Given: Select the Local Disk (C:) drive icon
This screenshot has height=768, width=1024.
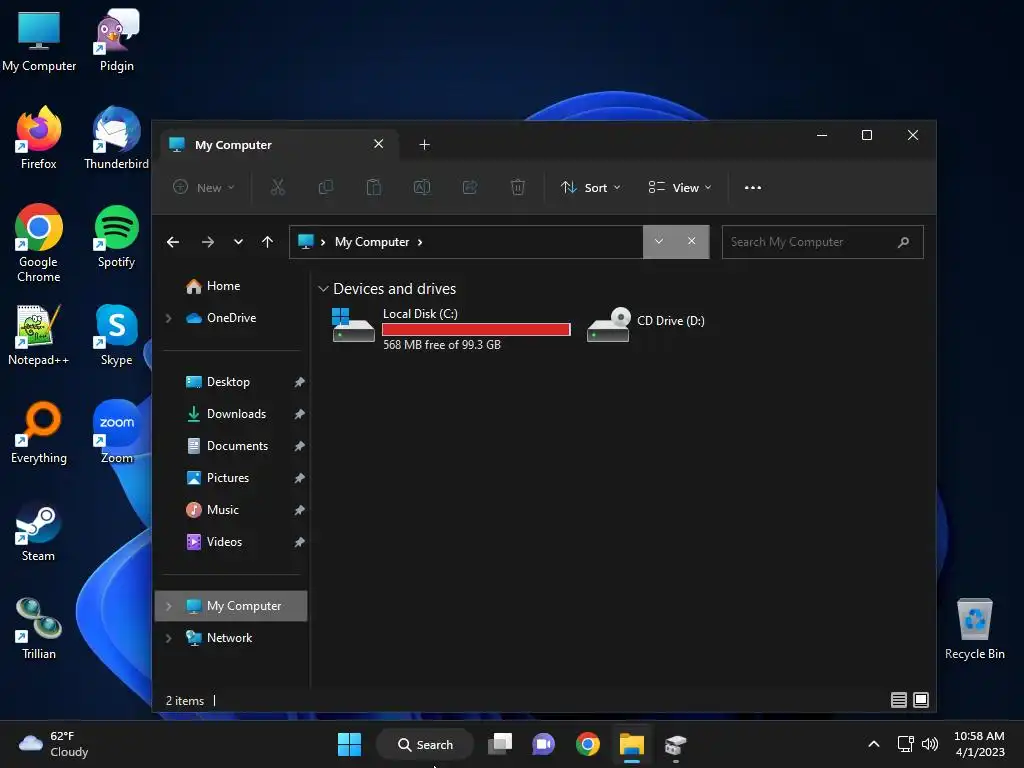Looking at the screenshot, I should [x=353, y=325].
